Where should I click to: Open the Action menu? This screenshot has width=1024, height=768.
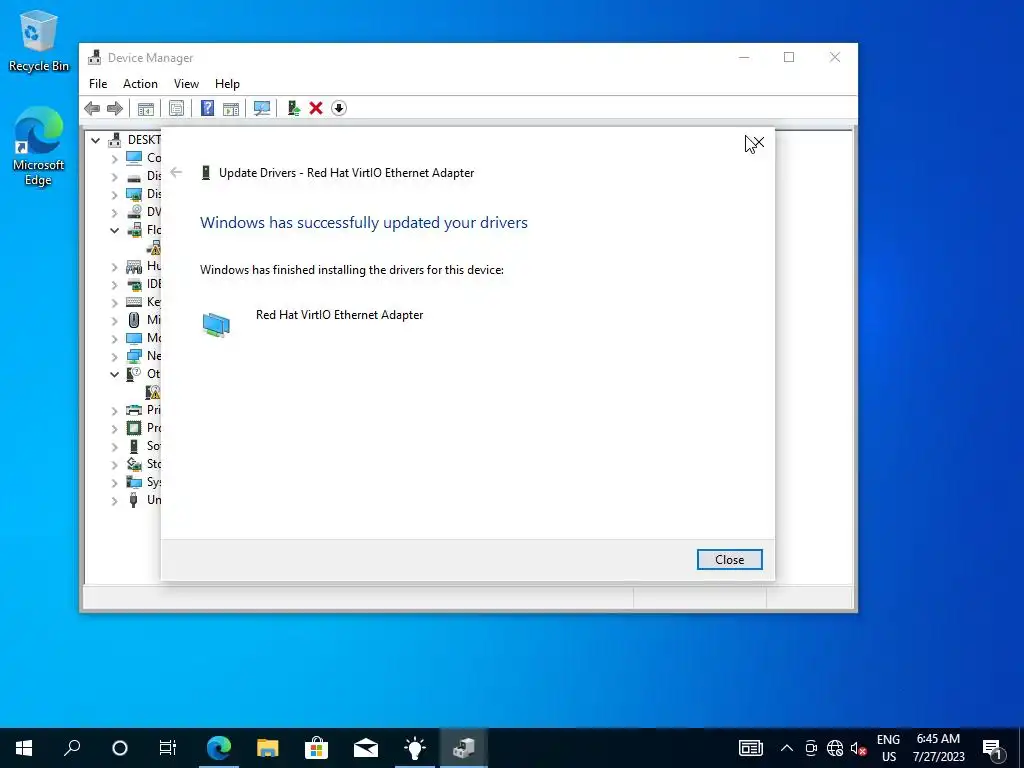click(140, 84)
